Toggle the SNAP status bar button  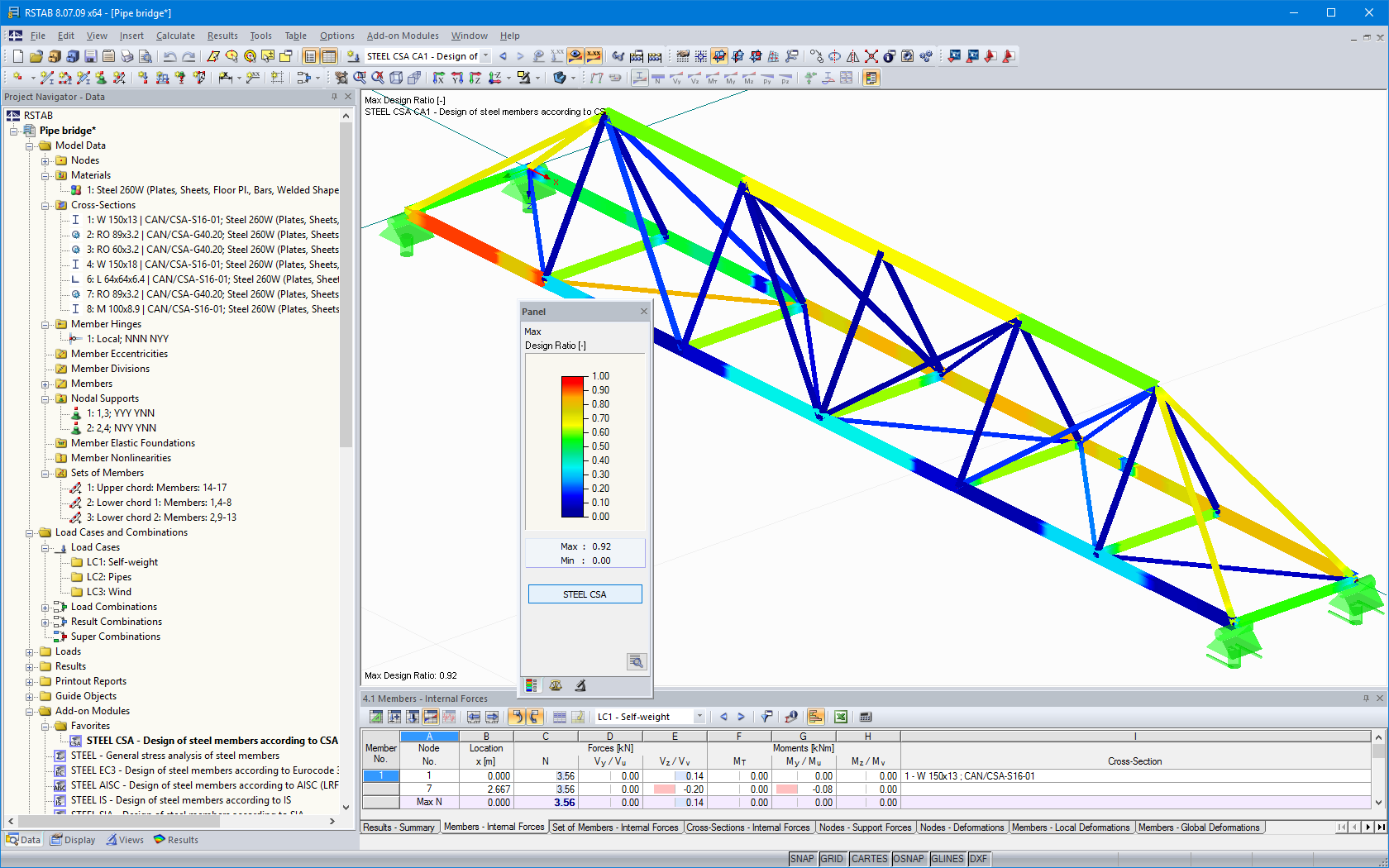(802, 859)
